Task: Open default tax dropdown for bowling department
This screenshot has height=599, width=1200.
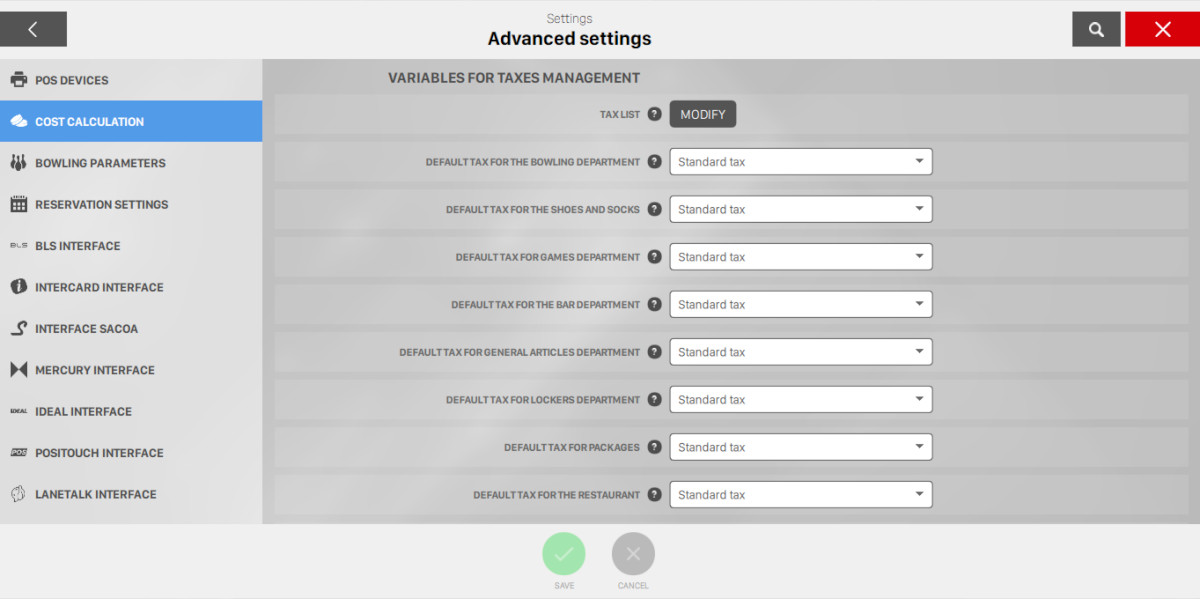Action: coord(800,162)
